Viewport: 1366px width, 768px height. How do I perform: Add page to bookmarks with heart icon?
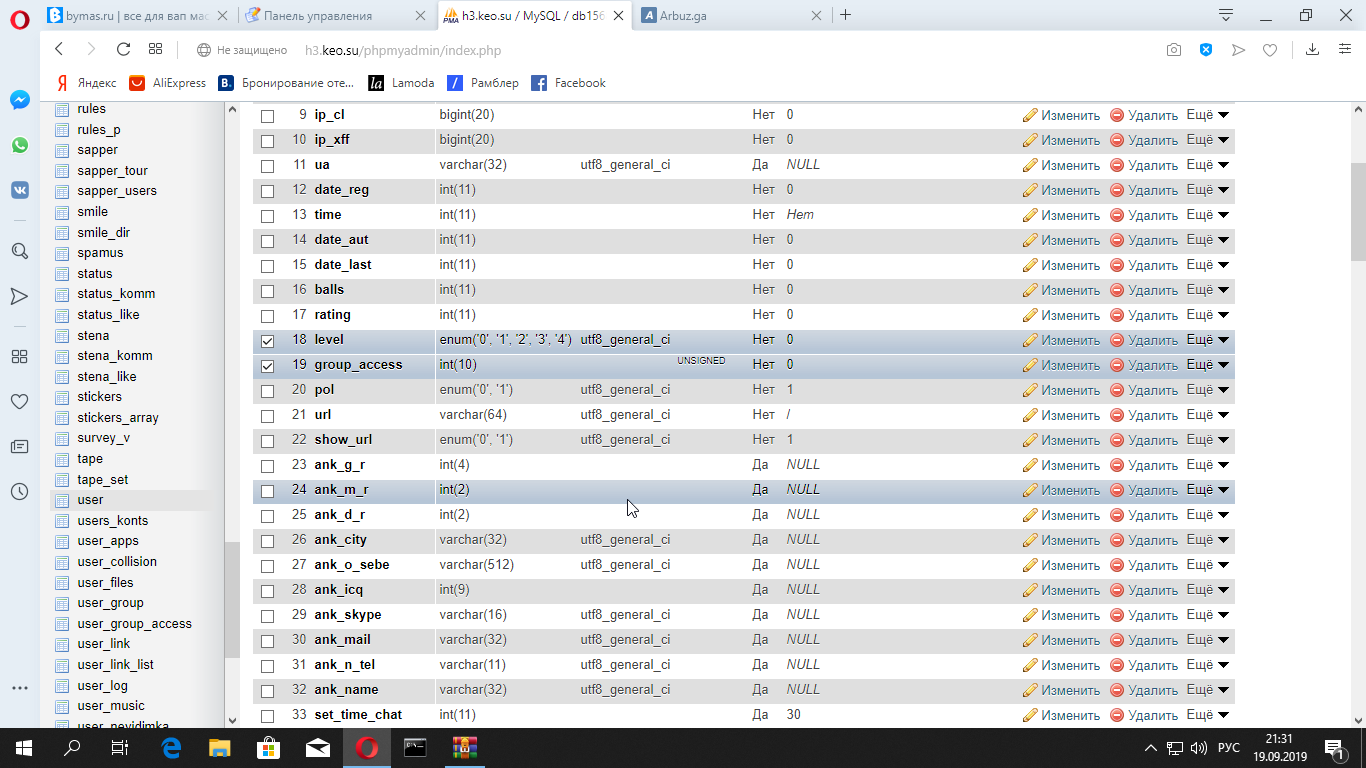point(1270,50)
